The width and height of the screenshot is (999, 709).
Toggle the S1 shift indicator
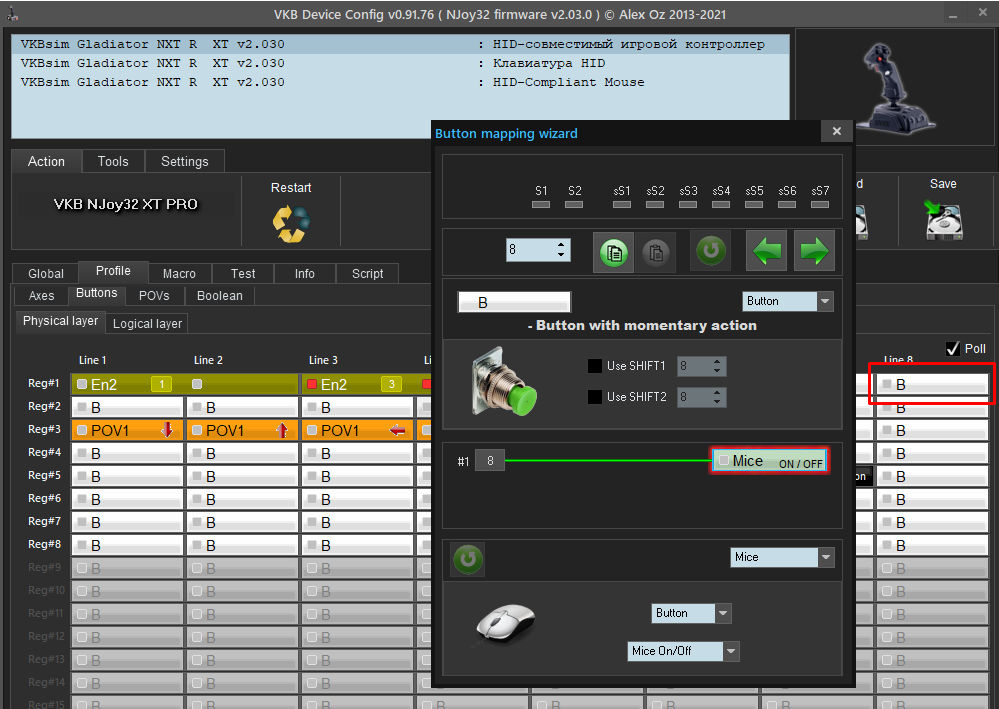coord(541,204)
